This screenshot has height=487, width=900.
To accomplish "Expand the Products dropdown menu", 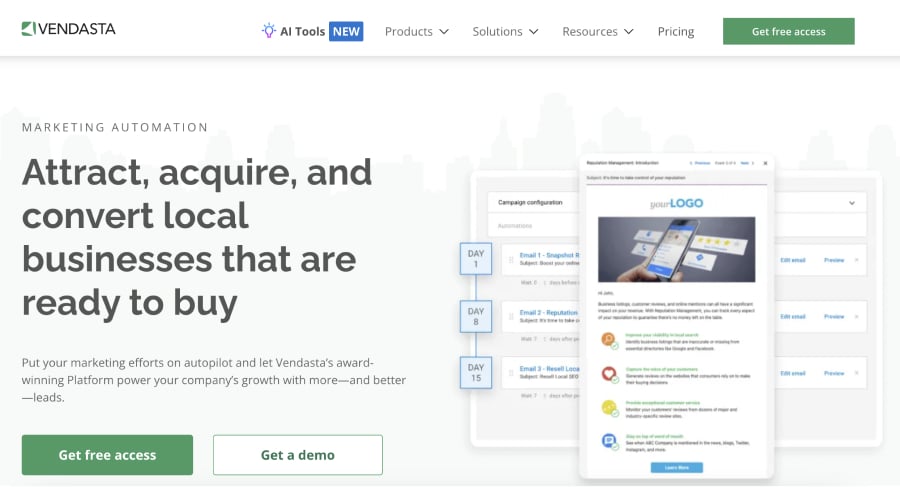I will pos(417,32).
